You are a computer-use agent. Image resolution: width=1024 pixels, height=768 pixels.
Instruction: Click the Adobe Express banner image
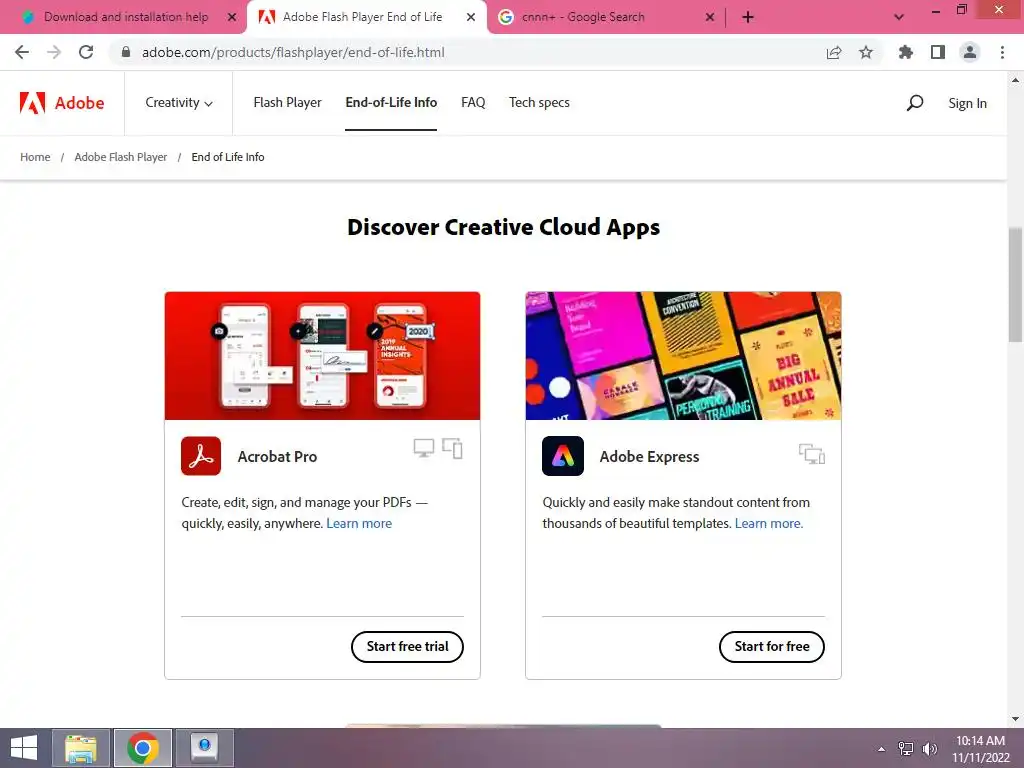683,356
